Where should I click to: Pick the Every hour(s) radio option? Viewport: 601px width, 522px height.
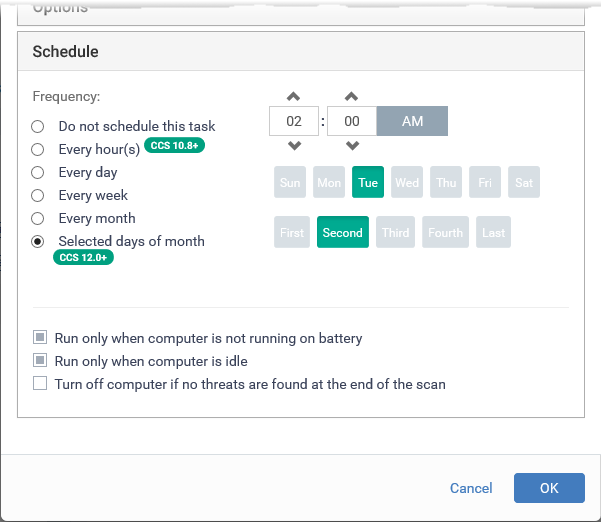click(38, 149)
